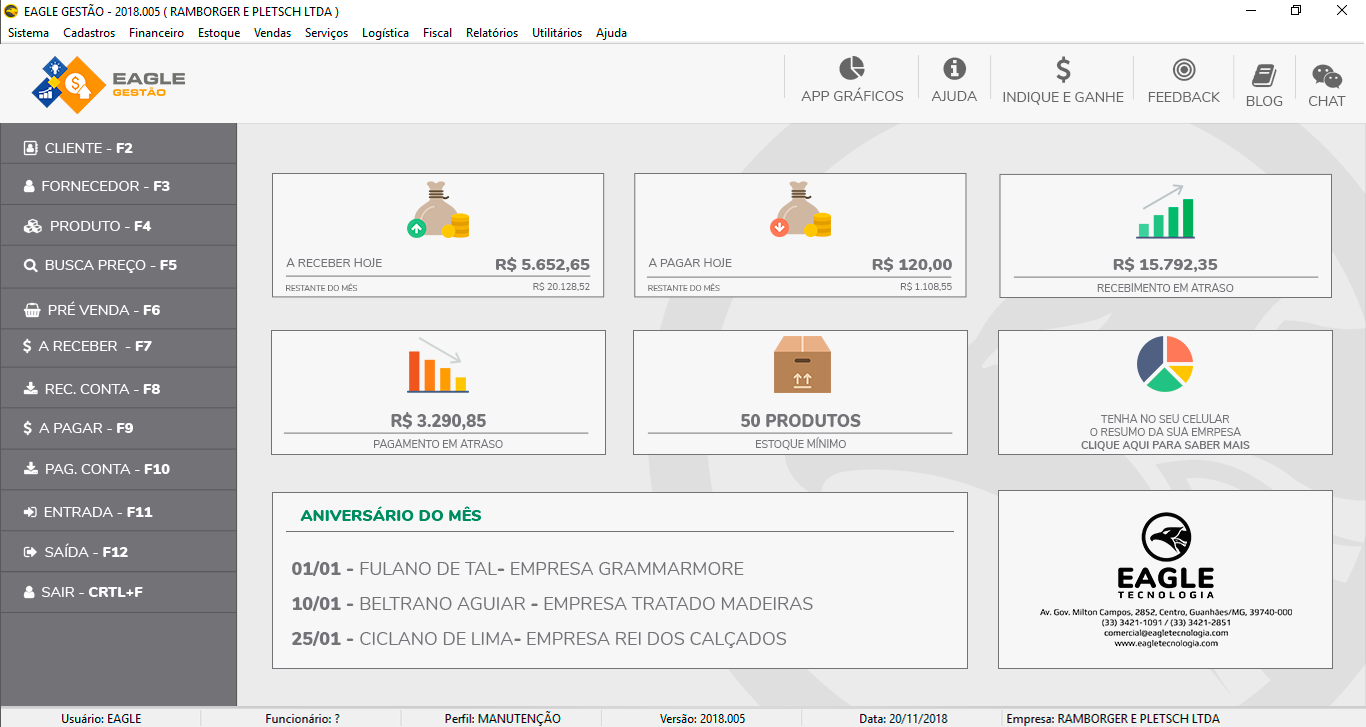Open the Relatórios menu
The image size is (1366, 727).
[492, 33]
